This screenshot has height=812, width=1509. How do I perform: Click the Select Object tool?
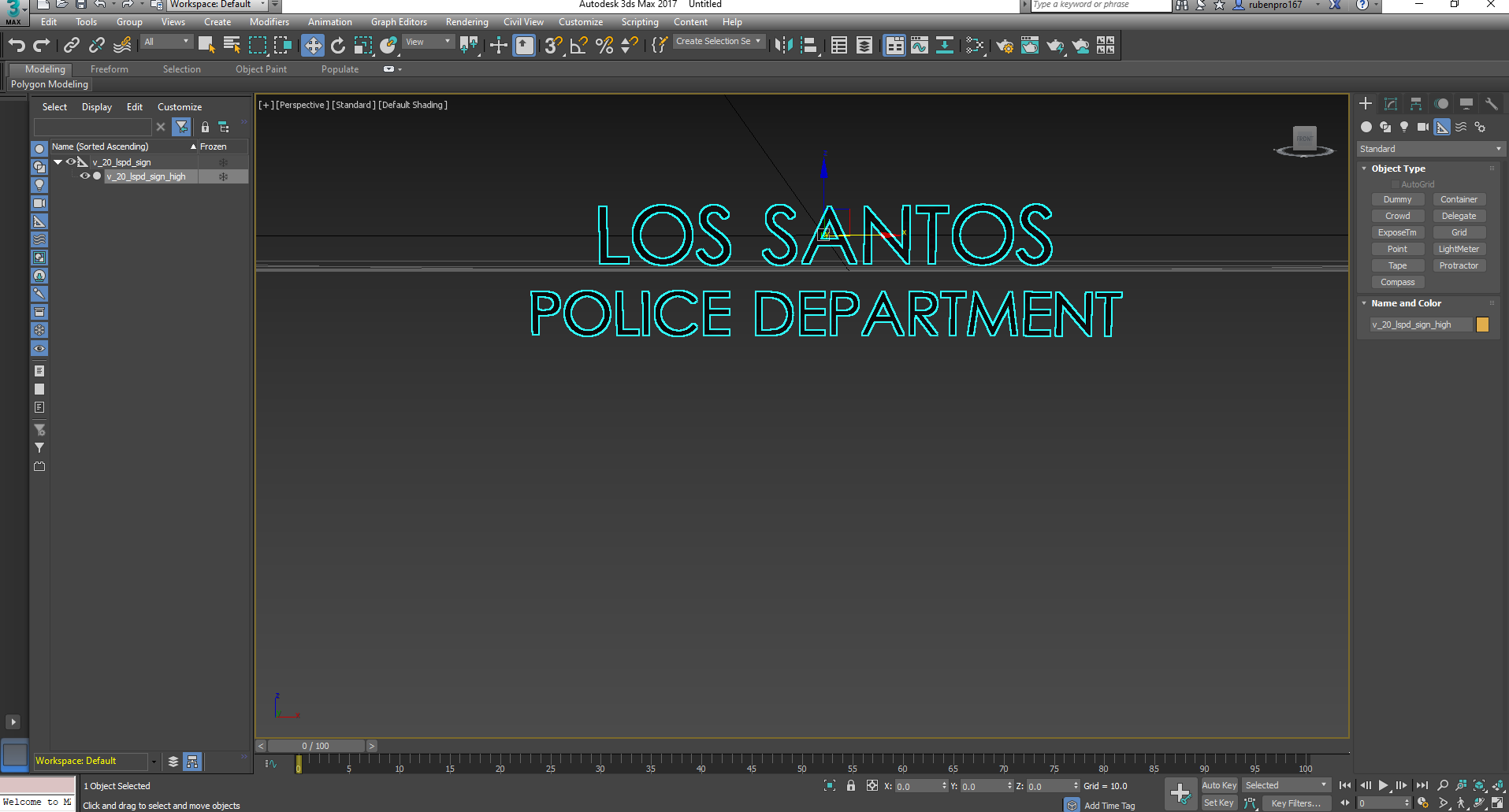pos(206,45)
